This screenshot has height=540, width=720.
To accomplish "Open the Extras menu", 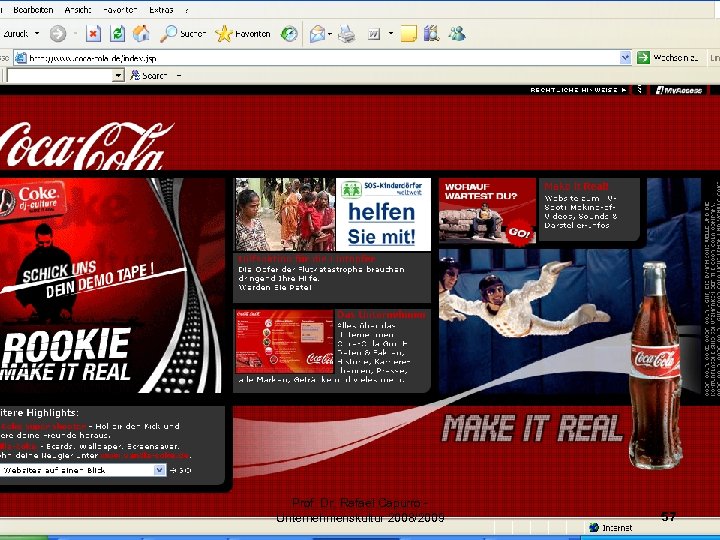I will (x=161, y=10).
